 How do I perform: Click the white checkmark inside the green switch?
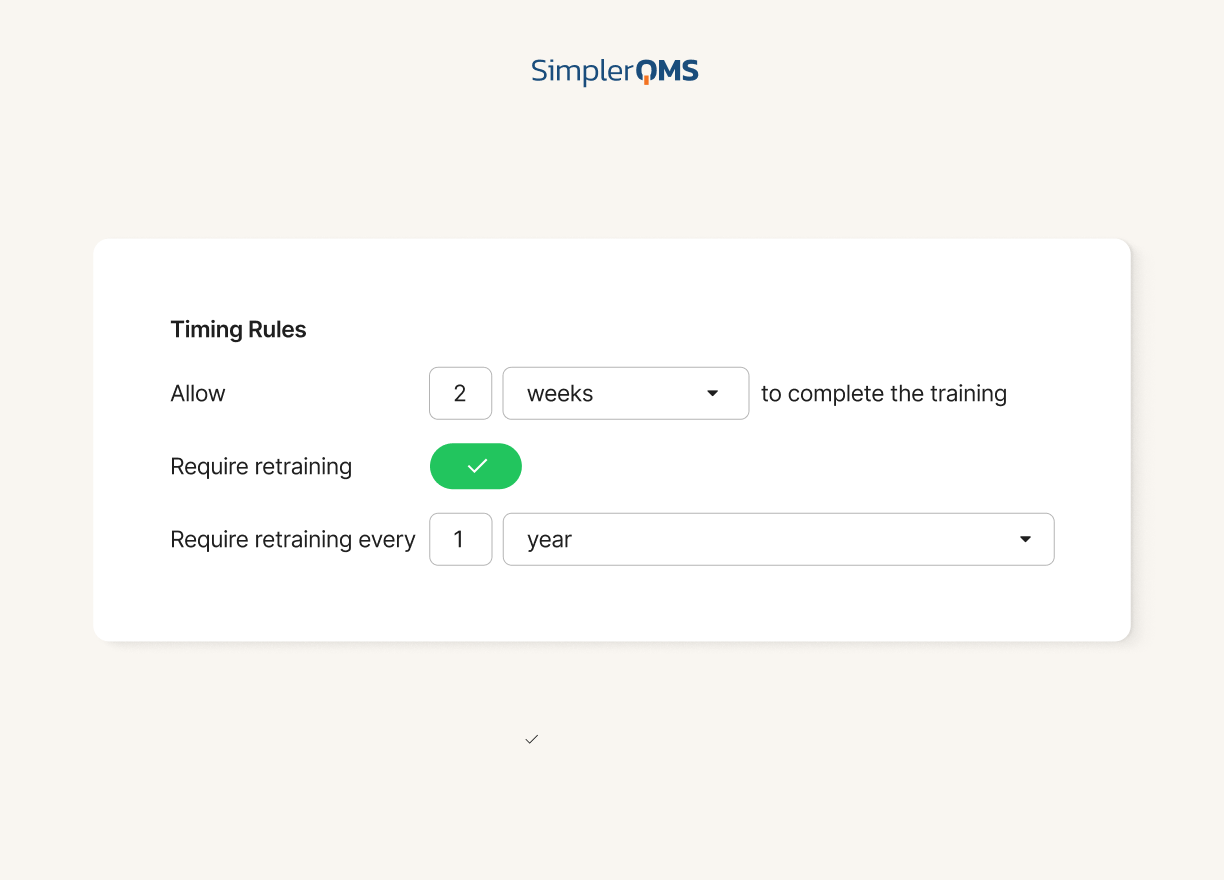tap(477, 466)
